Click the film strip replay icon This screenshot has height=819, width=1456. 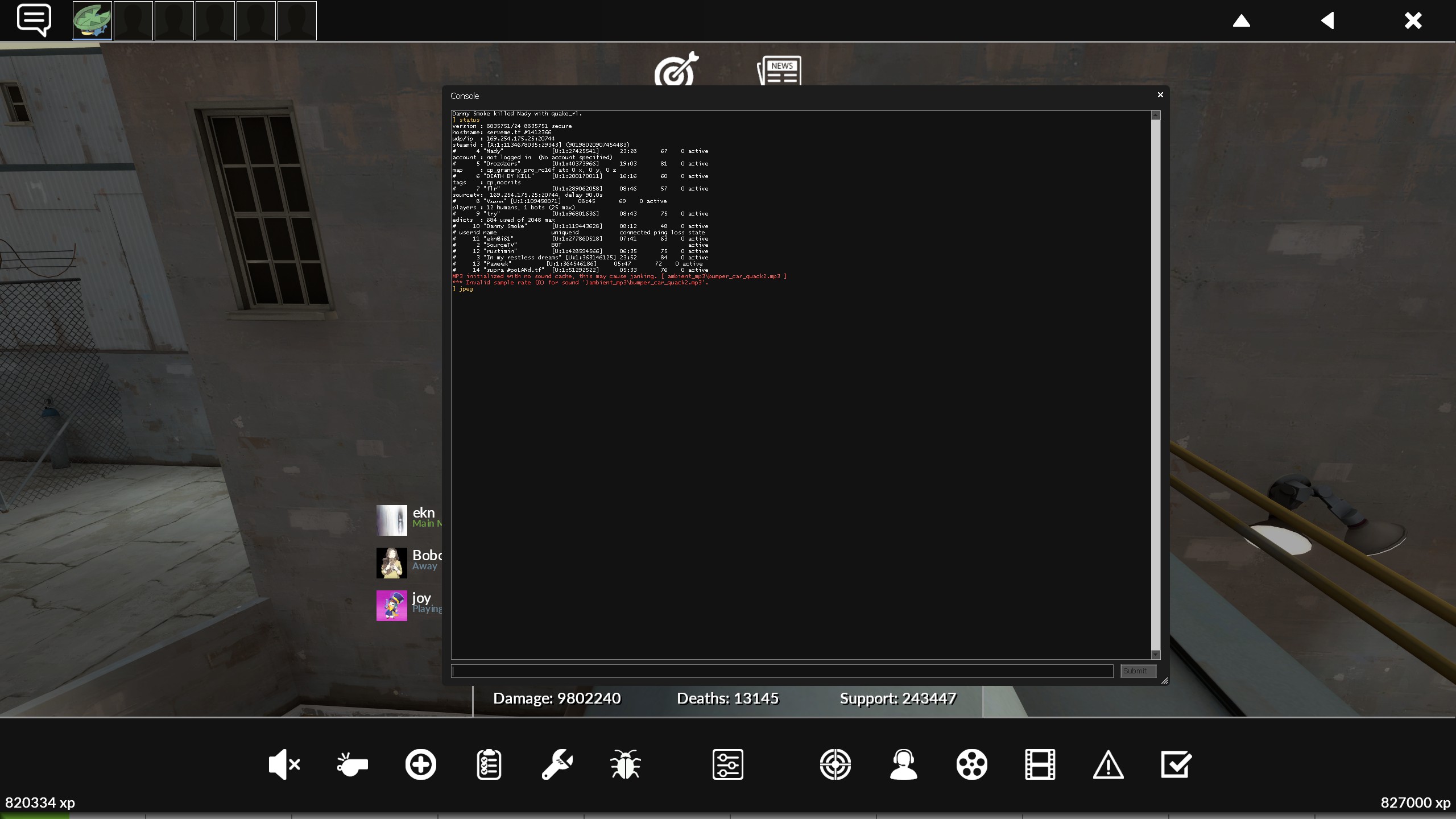click(x=1040, y=764)
